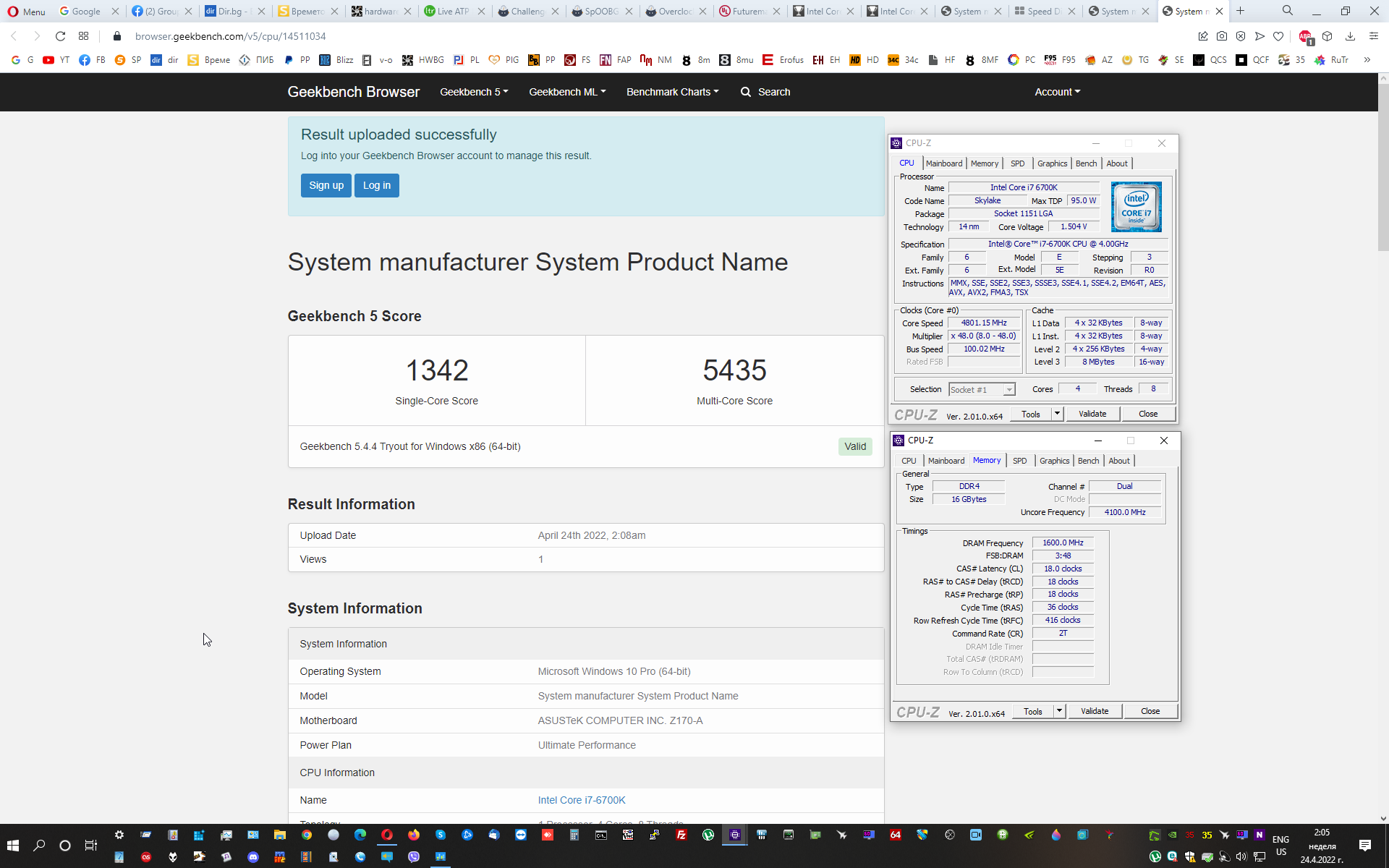Open Tools dropdown arrow in bottom CPU-Z window
Screen dimensions: 1389x868
[x=1059, y=711]
